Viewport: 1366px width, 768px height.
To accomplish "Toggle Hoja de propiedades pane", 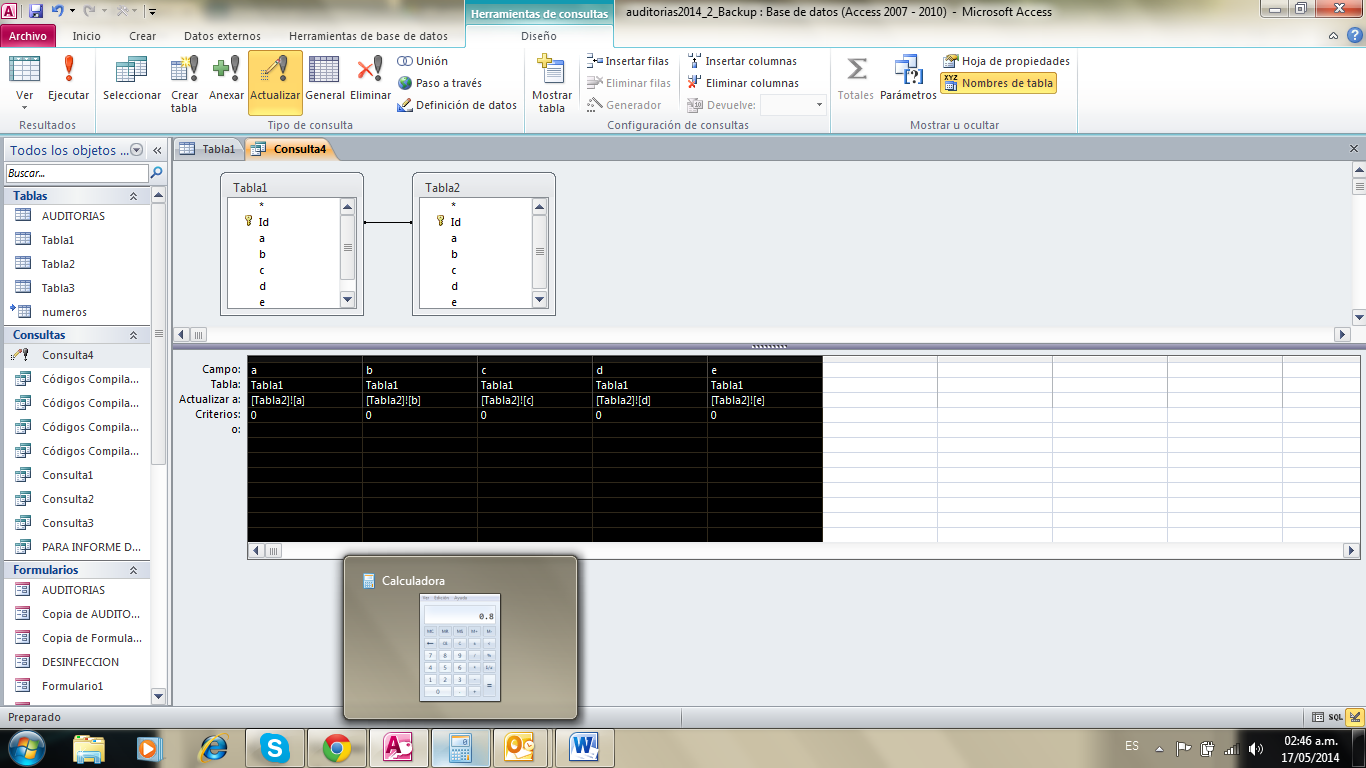I will 1006,61.
